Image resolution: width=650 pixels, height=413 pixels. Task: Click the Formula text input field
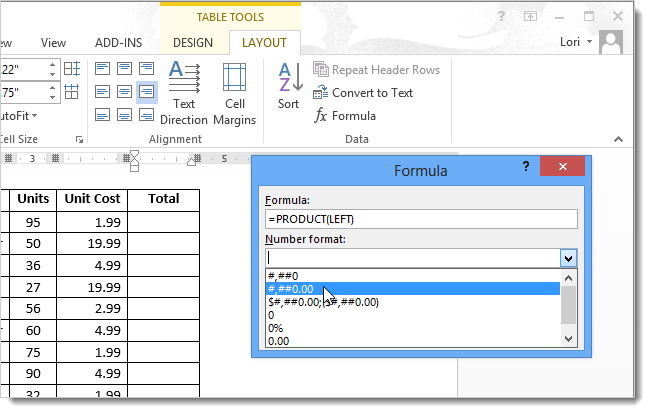click(x=420, y=219)
